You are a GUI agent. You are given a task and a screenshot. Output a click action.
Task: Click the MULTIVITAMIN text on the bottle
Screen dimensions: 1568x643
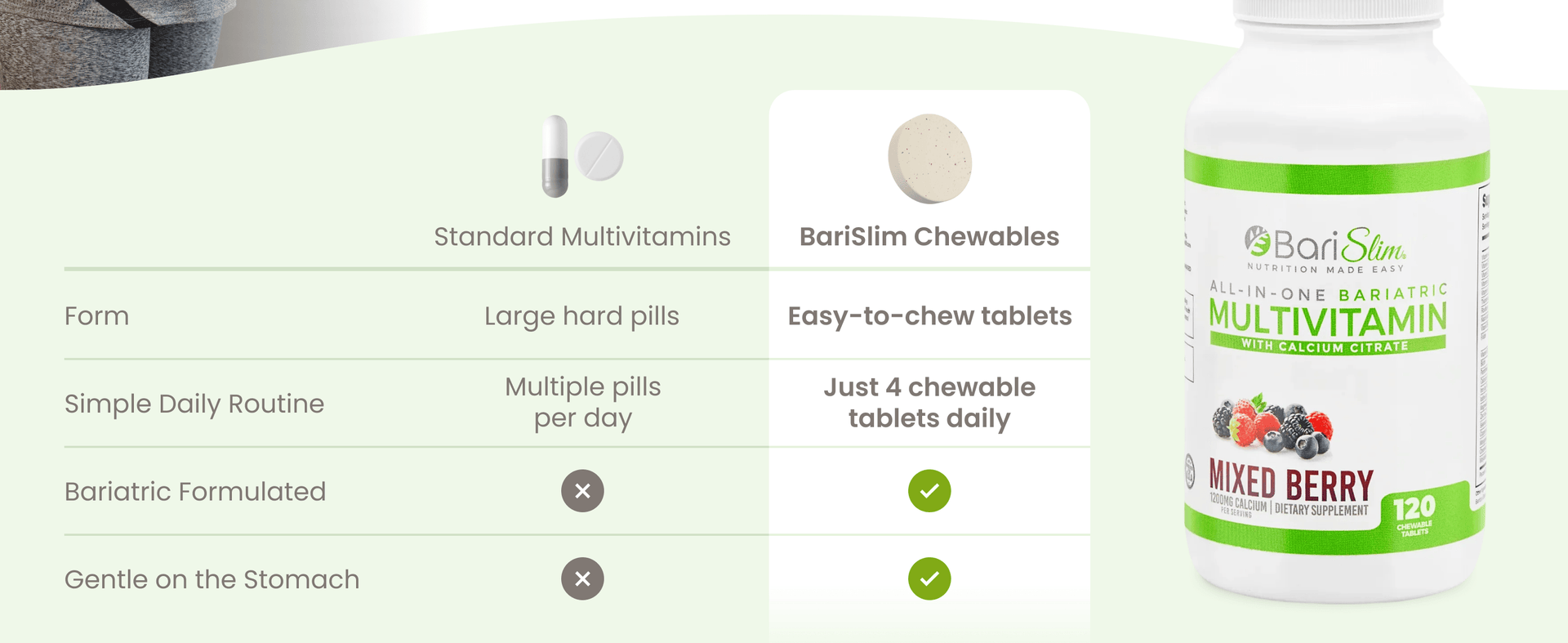(x=1328, y=318)
